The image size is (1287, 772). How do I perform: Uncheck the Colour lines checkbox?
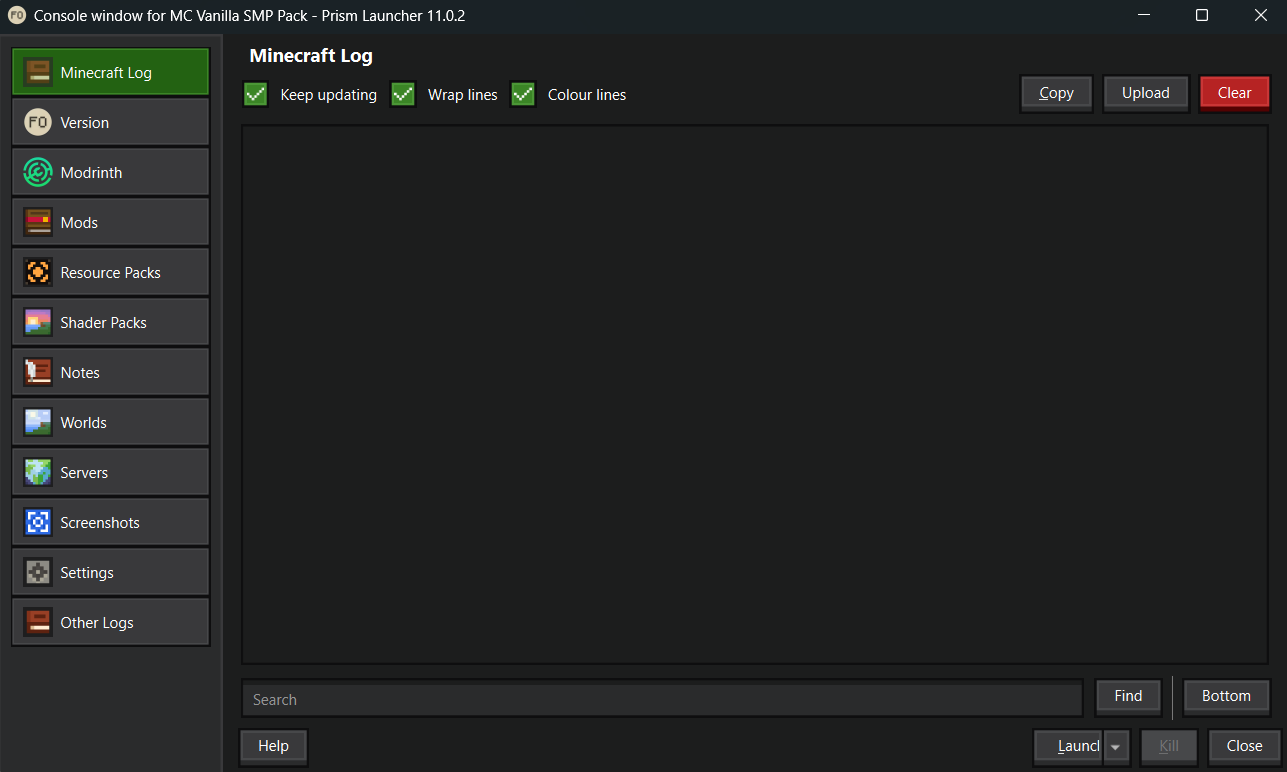tap(523, 94)
